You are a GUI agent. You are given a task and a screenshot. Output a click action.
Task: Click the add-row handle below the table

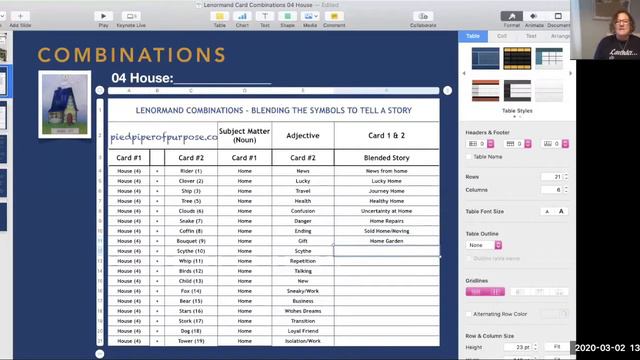[100, 353]
